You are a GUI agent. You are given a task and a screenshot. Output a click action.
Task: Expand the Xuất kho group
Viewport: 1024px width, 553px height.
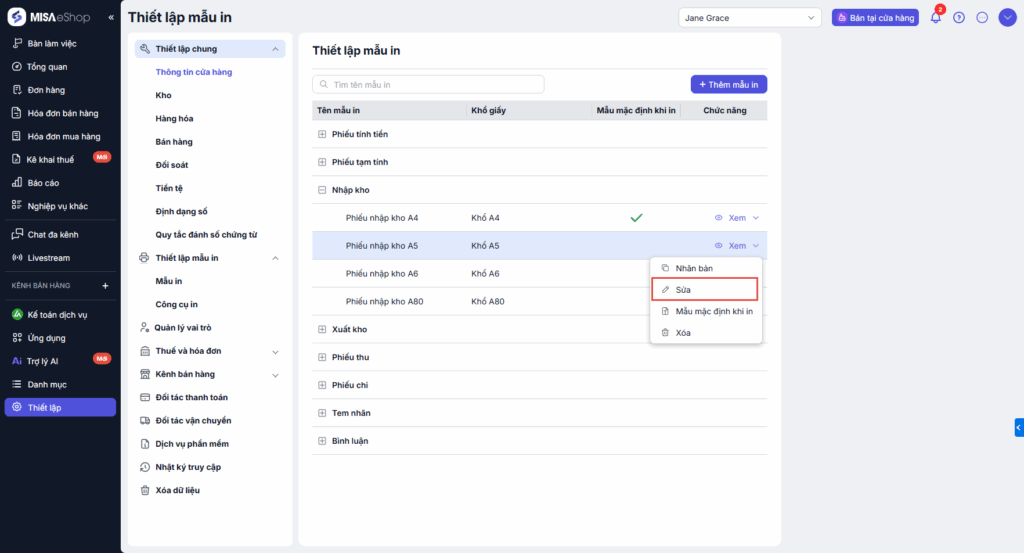[322, 329]
